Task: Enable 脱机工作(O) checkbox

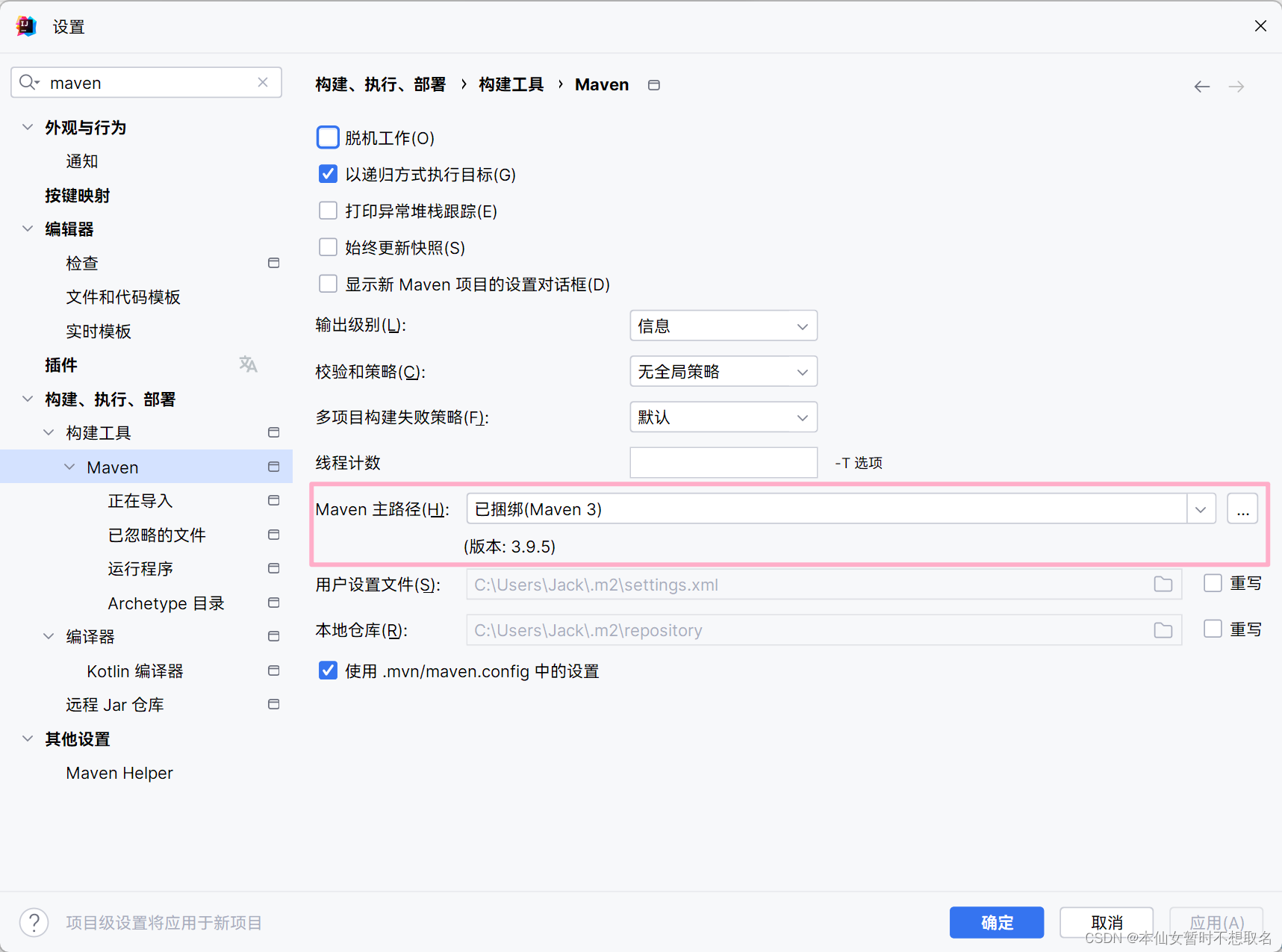Action: pyautogui.click(x=328, y=137)
